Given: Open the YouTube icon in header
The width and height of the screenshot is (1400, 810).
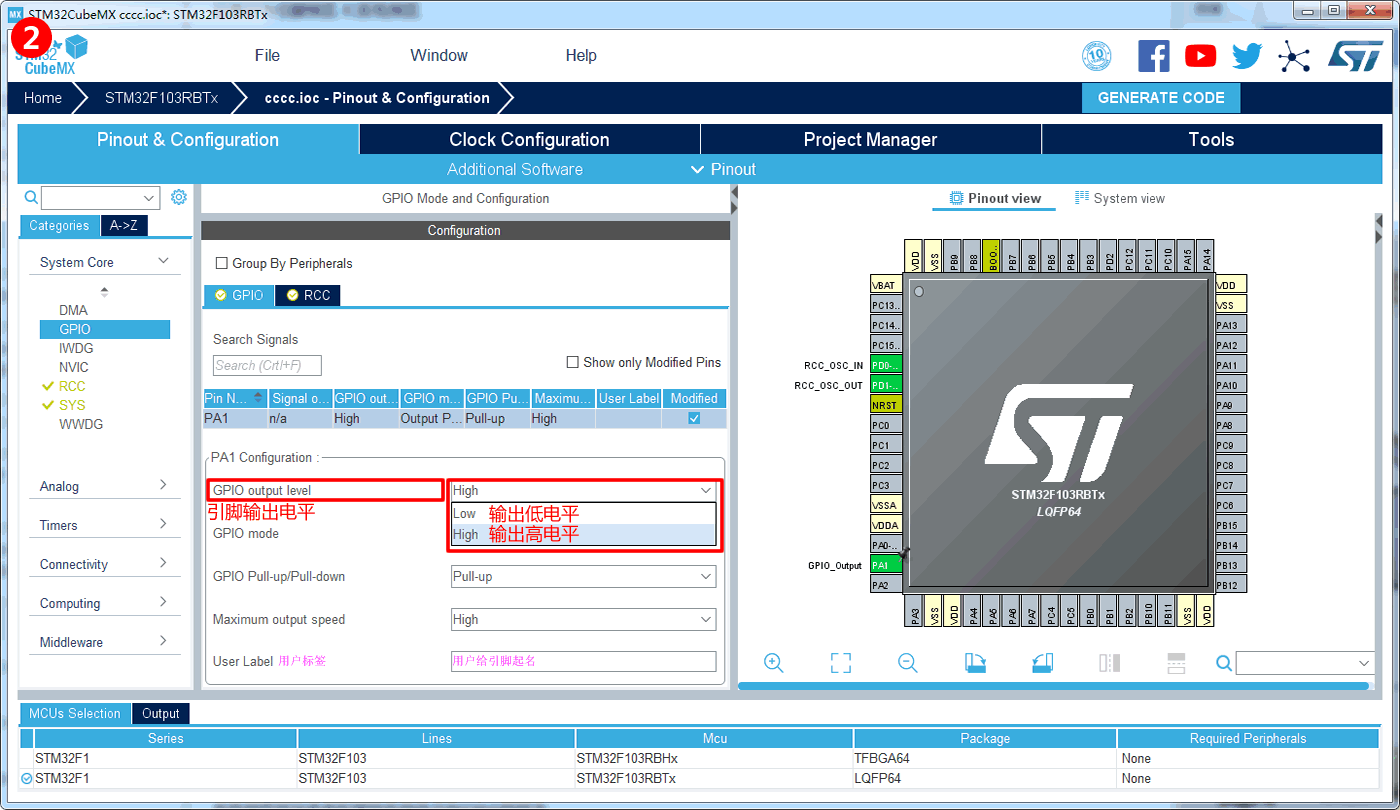Looking at the screenshot, I should point(1200,56).
